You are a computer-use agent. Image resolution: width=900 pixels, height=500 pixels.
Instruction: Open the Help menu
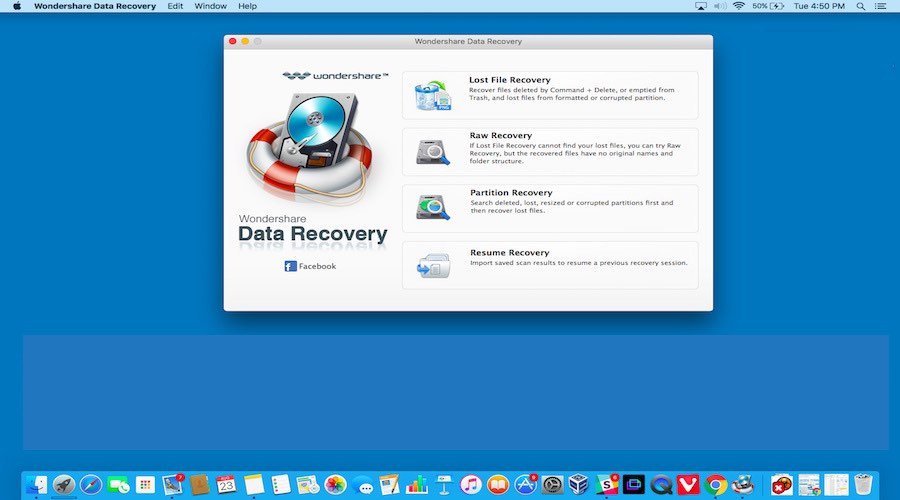tap(247, 6)
